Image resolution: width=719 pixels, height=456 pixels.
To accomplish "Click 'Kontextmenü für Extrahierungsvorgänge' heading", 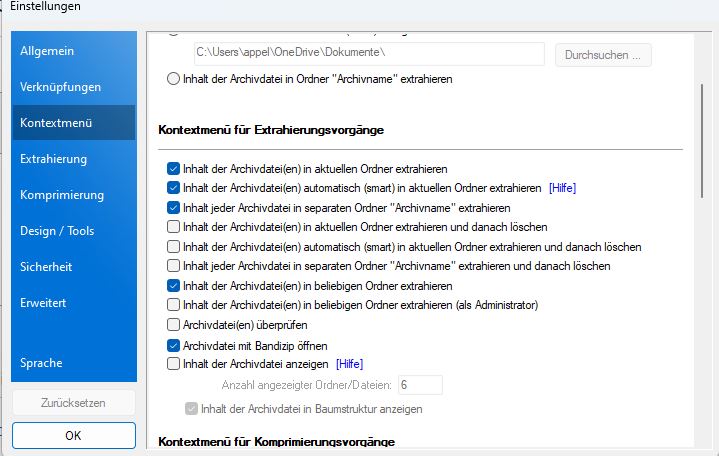I will coord(271,130).
